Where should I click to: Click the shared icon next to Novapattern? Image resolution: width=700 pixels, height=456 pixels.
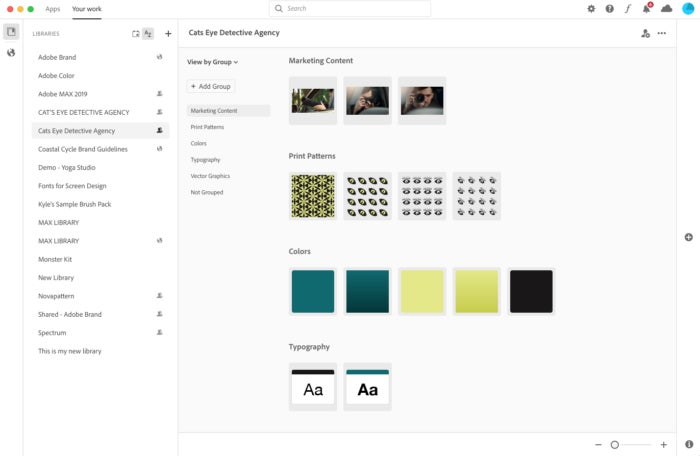(159, 296)
